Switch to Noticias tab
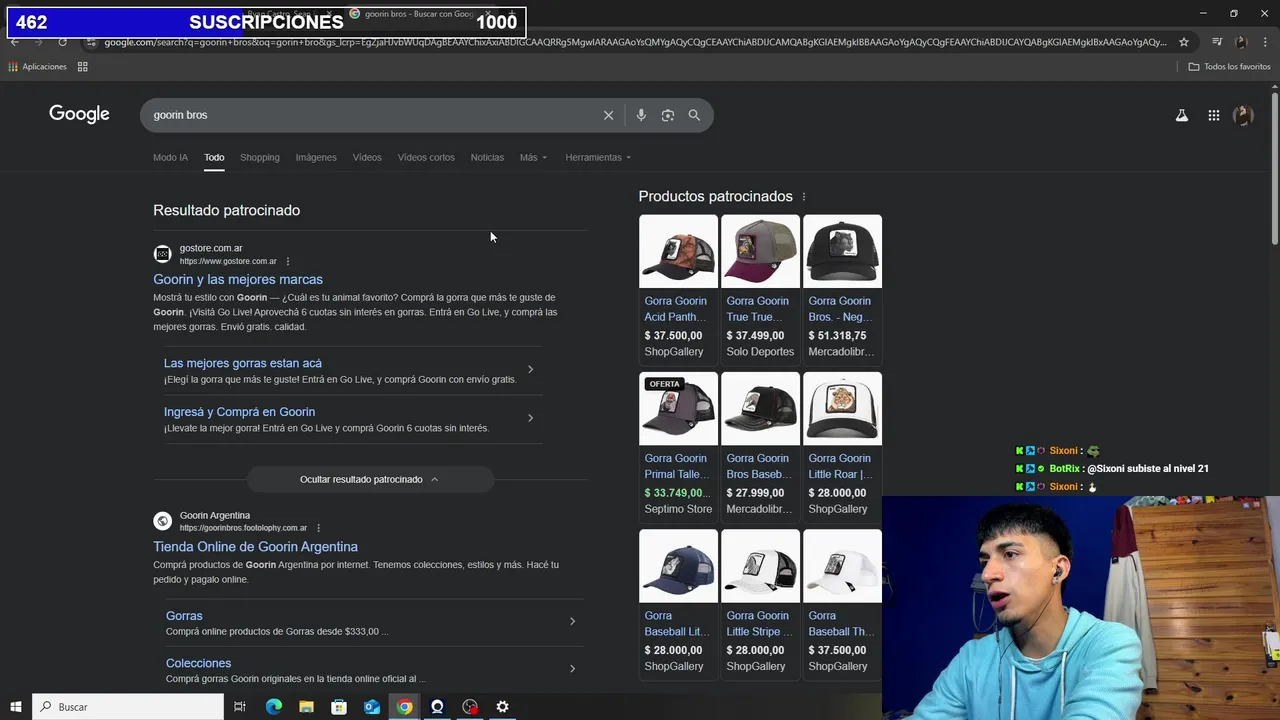The height and width of the screenshot is (720, 1280). 487,157
